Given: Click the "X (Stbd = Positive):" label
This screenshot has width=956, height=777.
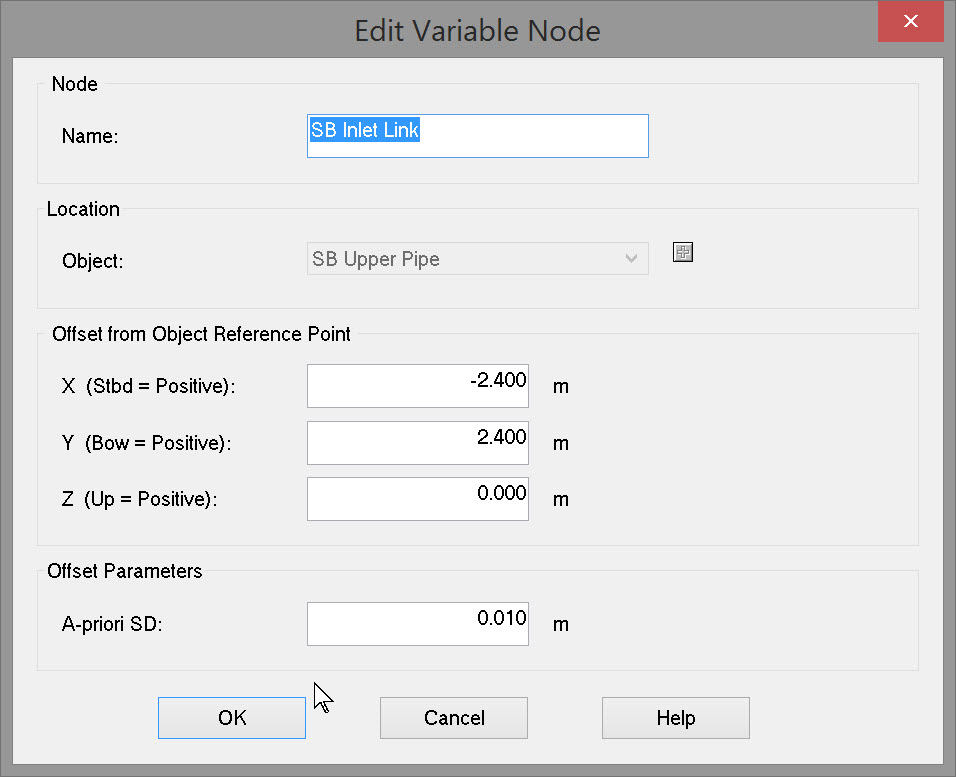Looking at the screenshot, I should (x=149, y=386).
